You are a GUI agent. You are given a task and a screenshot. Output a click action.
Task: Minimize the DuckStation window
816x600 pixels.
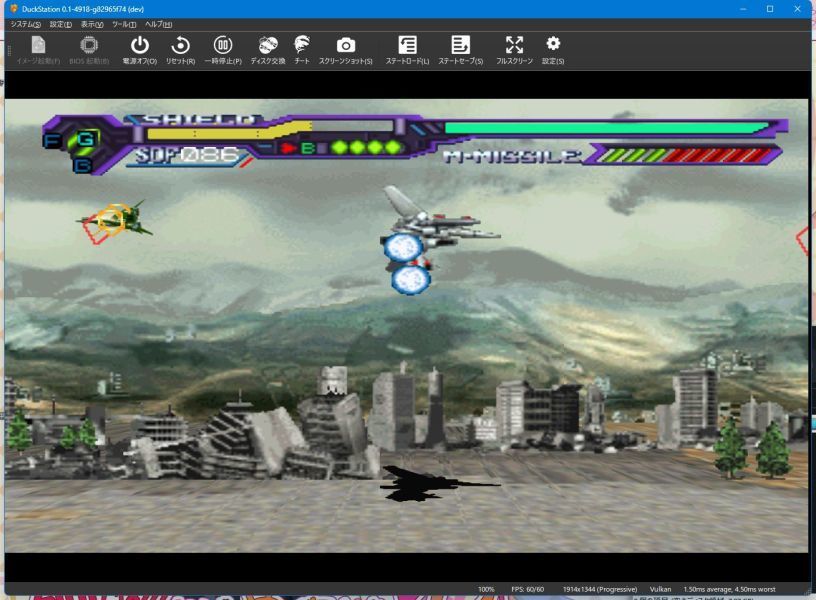(743, 9)
